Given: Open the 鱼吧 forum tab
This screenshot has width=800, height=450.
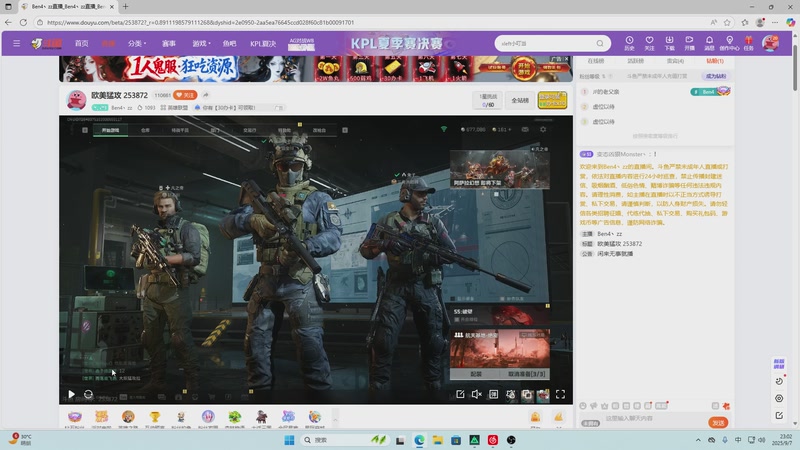Looking at the screenshot, I should click(230, 44).
